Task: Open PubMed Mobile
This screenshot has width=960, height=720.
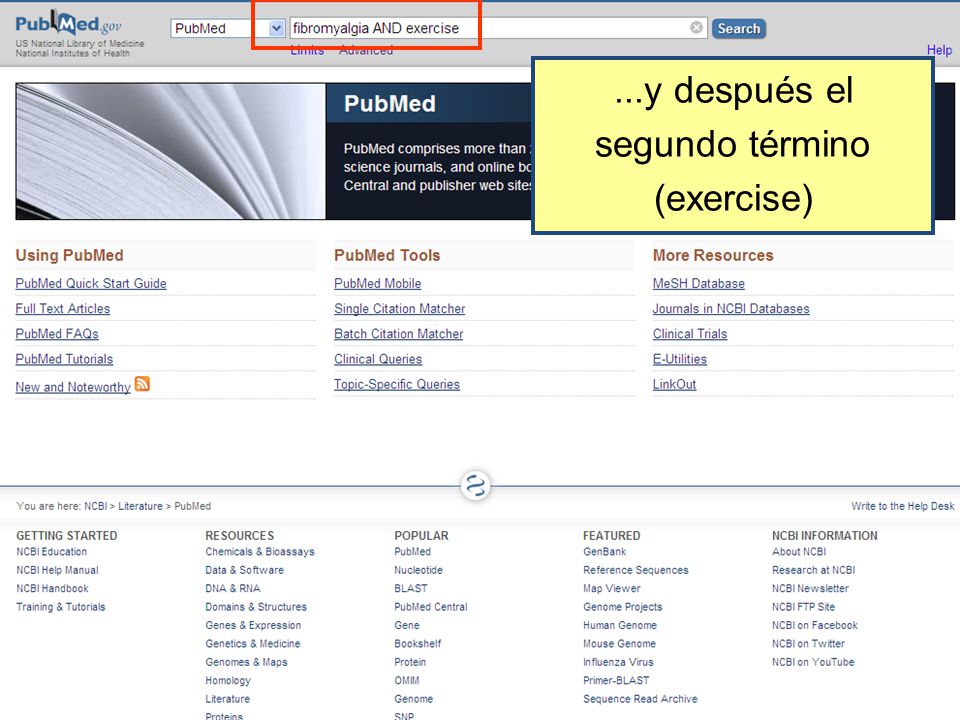Action: click(x=378, y=283)
